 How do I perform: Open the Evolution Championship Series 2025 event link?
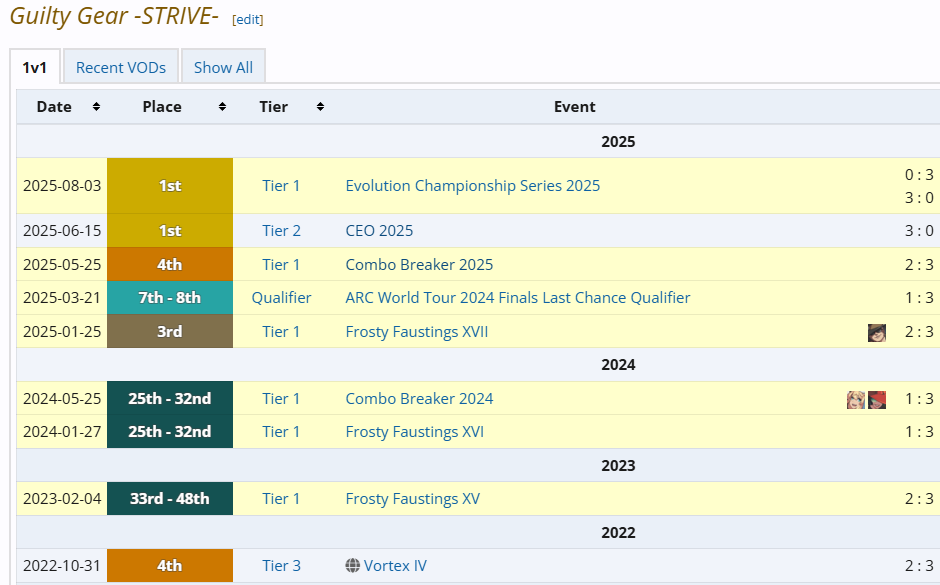pyautogui.click(x=472, y=186)
